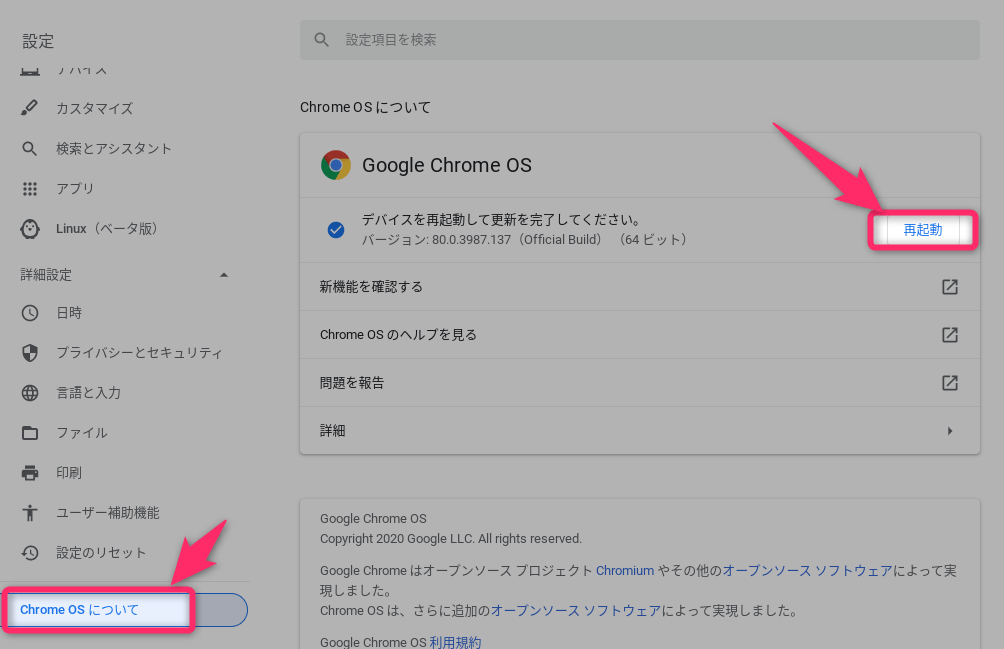1004x649 pixels.
Task: Open 新機能を確認する row
Action: [x=640, y=287]
